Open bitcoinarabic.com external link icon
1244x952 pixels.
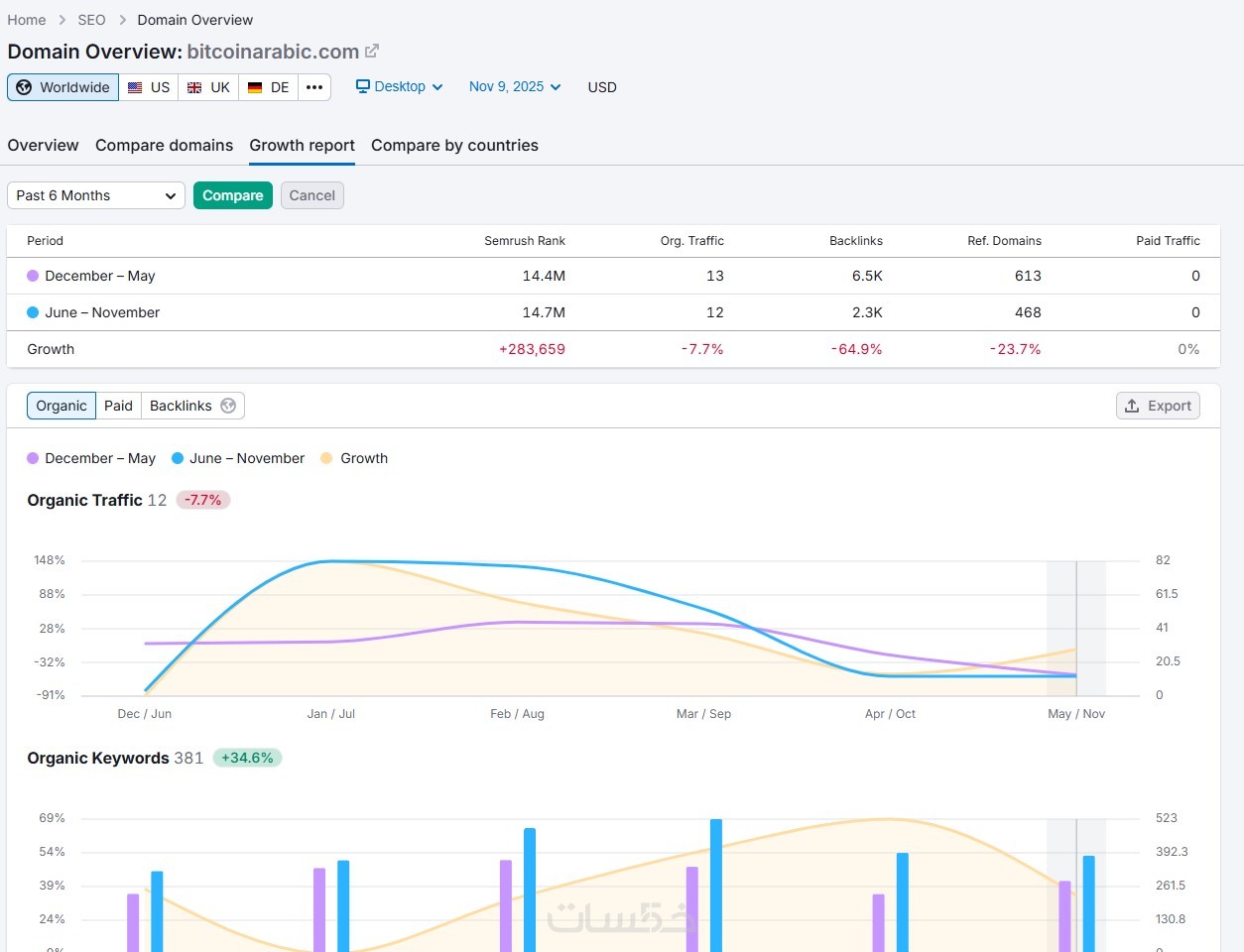pyautogui.click(x=372, y=51)
